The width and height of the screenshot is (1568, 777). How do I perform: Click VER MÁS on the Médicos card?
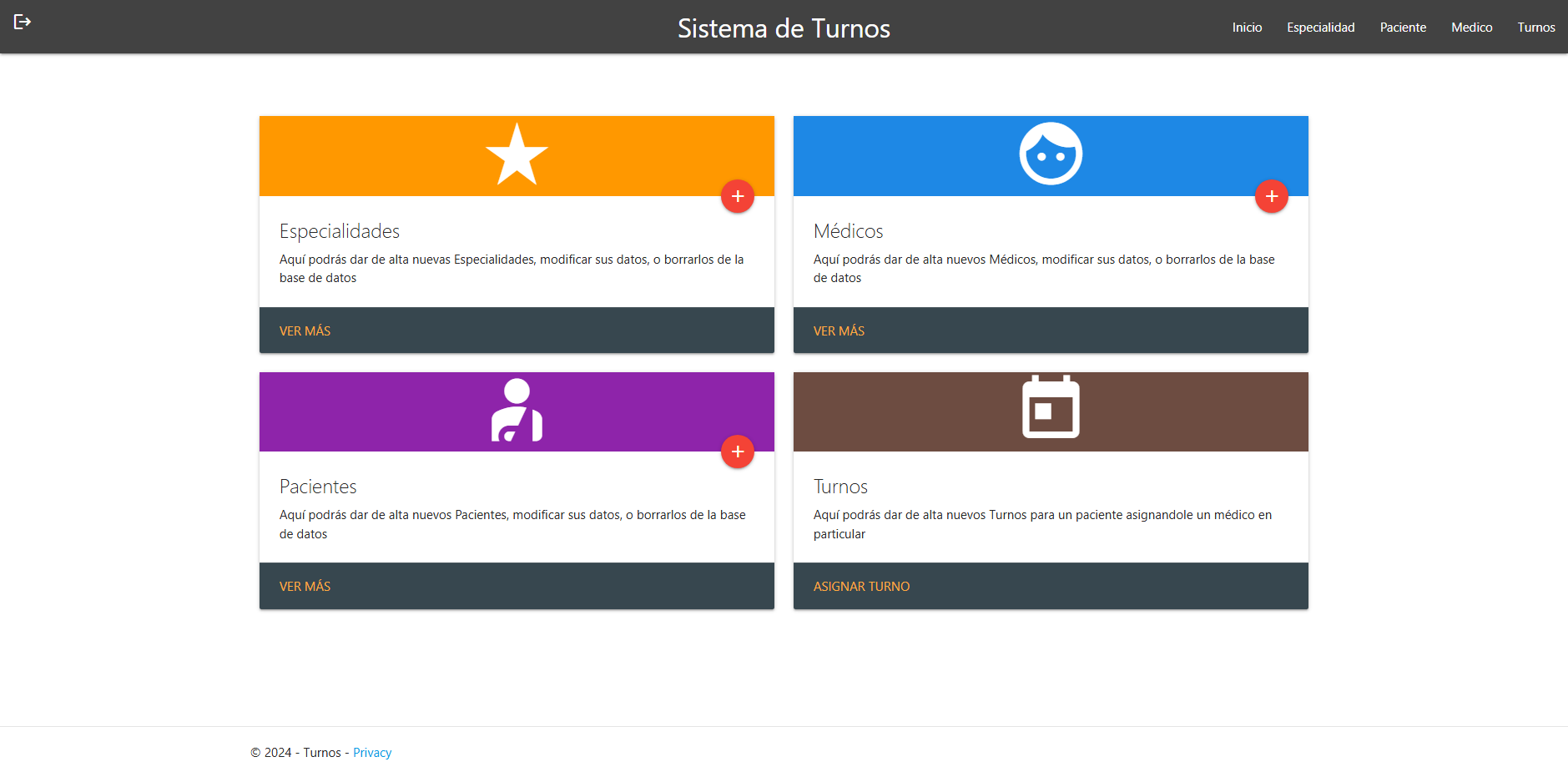(x=839, y=330)
